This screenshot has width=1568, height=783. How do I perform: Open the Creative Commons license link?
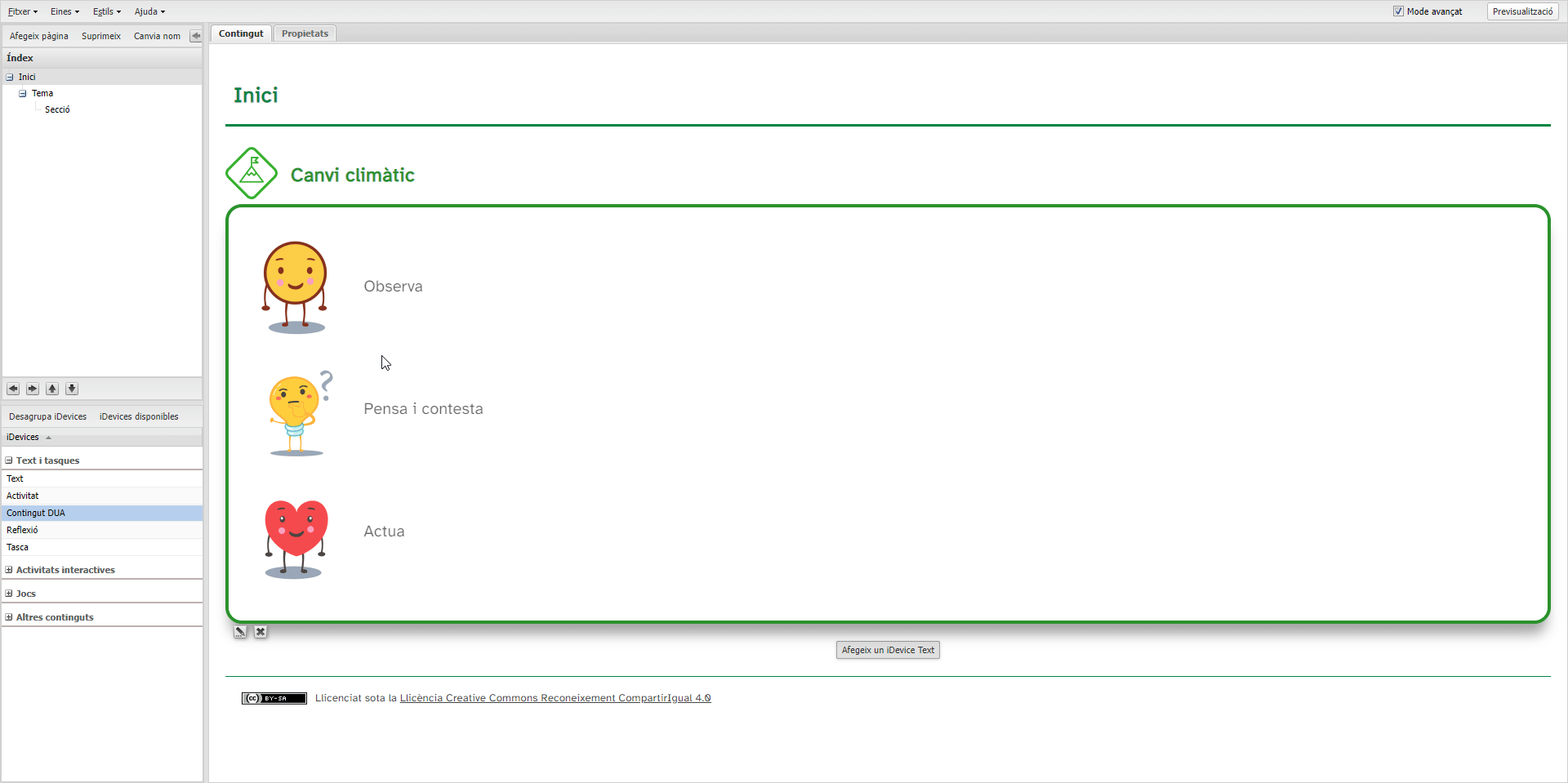point(555,698)
